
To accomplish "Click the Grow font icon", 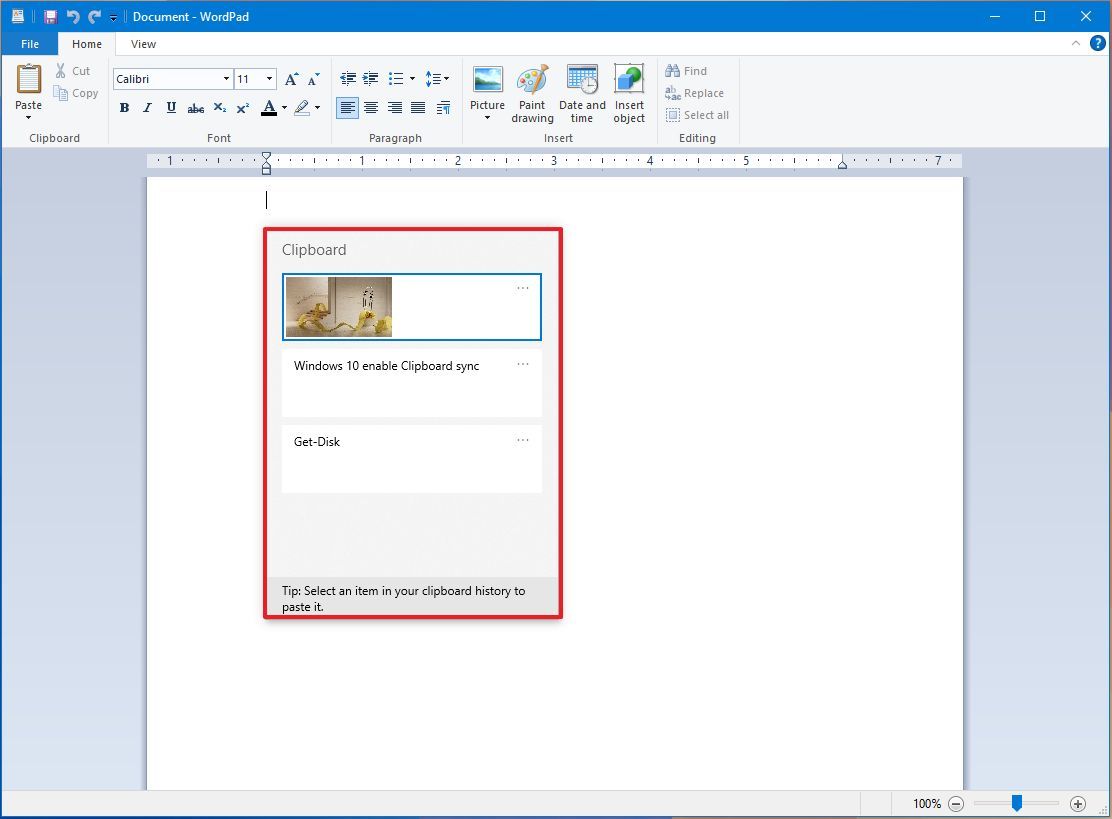I will tap(291, 78).
